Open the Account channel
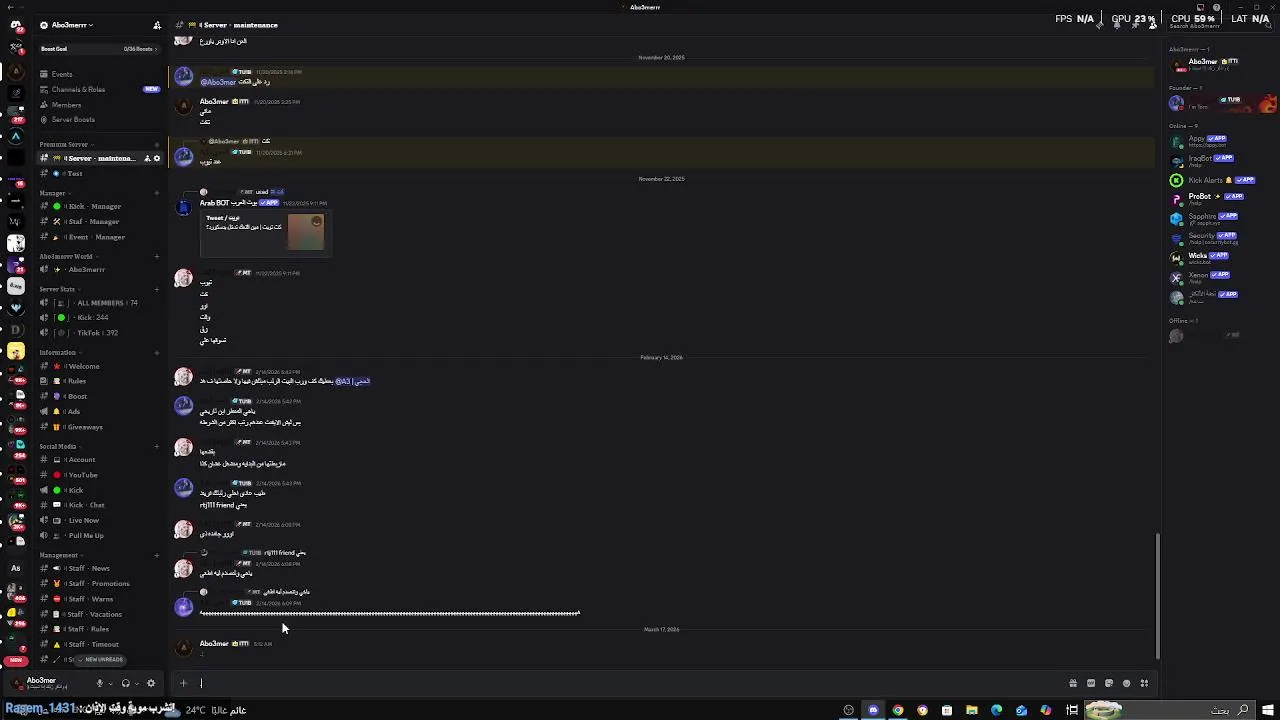The image size is (1280, 720). pyautogui.click(x=98, y=460)
